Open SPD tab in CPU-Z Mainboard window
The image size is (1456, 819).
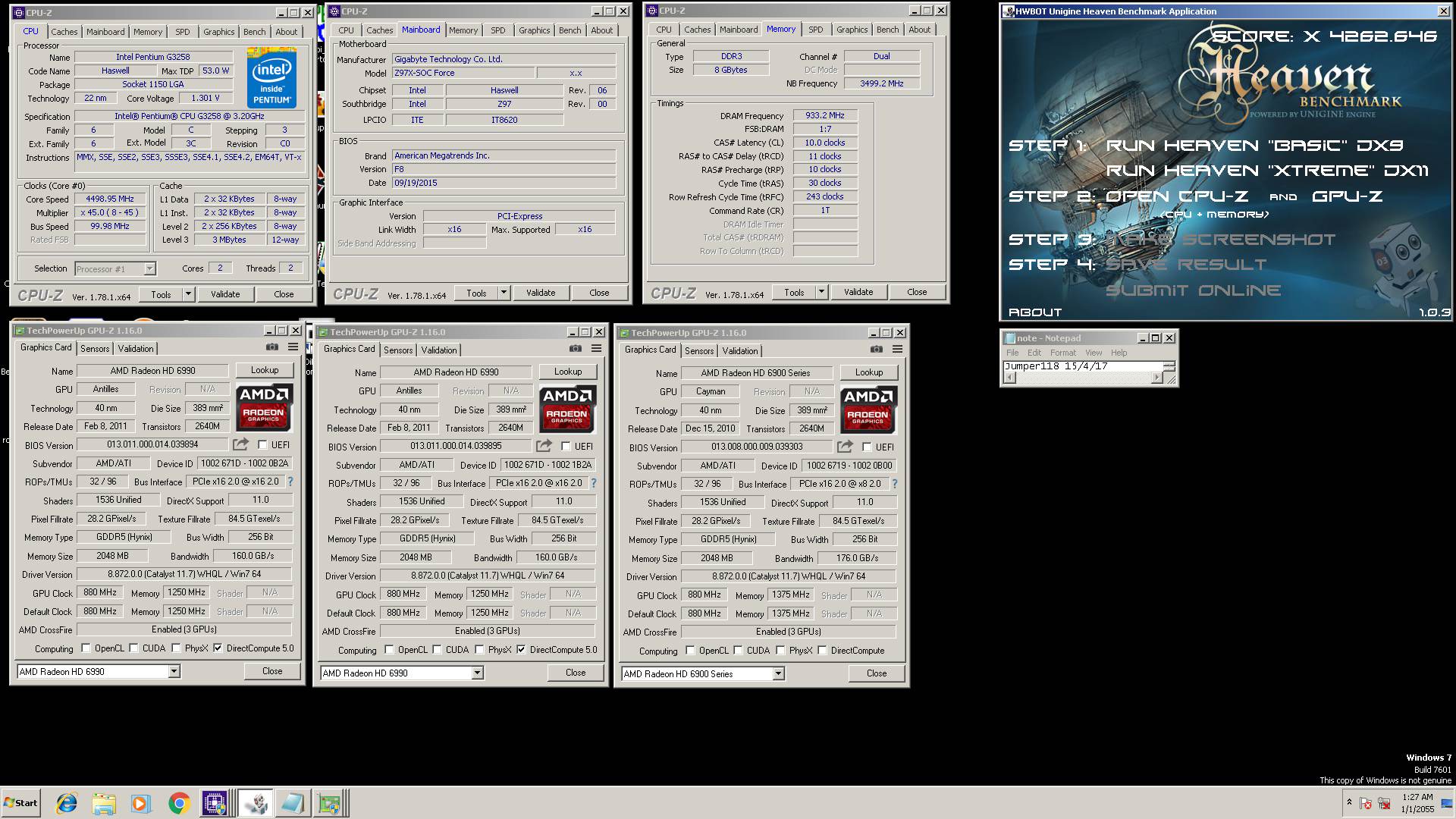tap(497, 30)
